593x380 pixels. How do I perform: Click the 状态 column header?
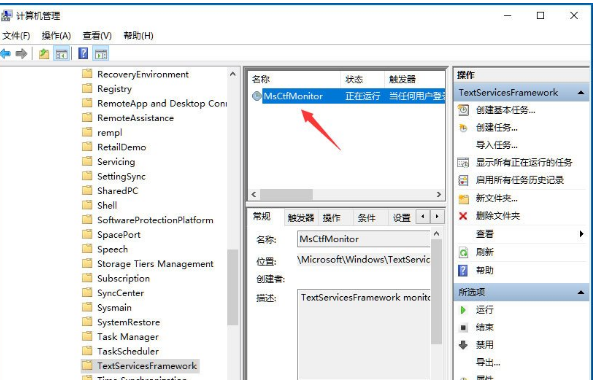(362, 79)
